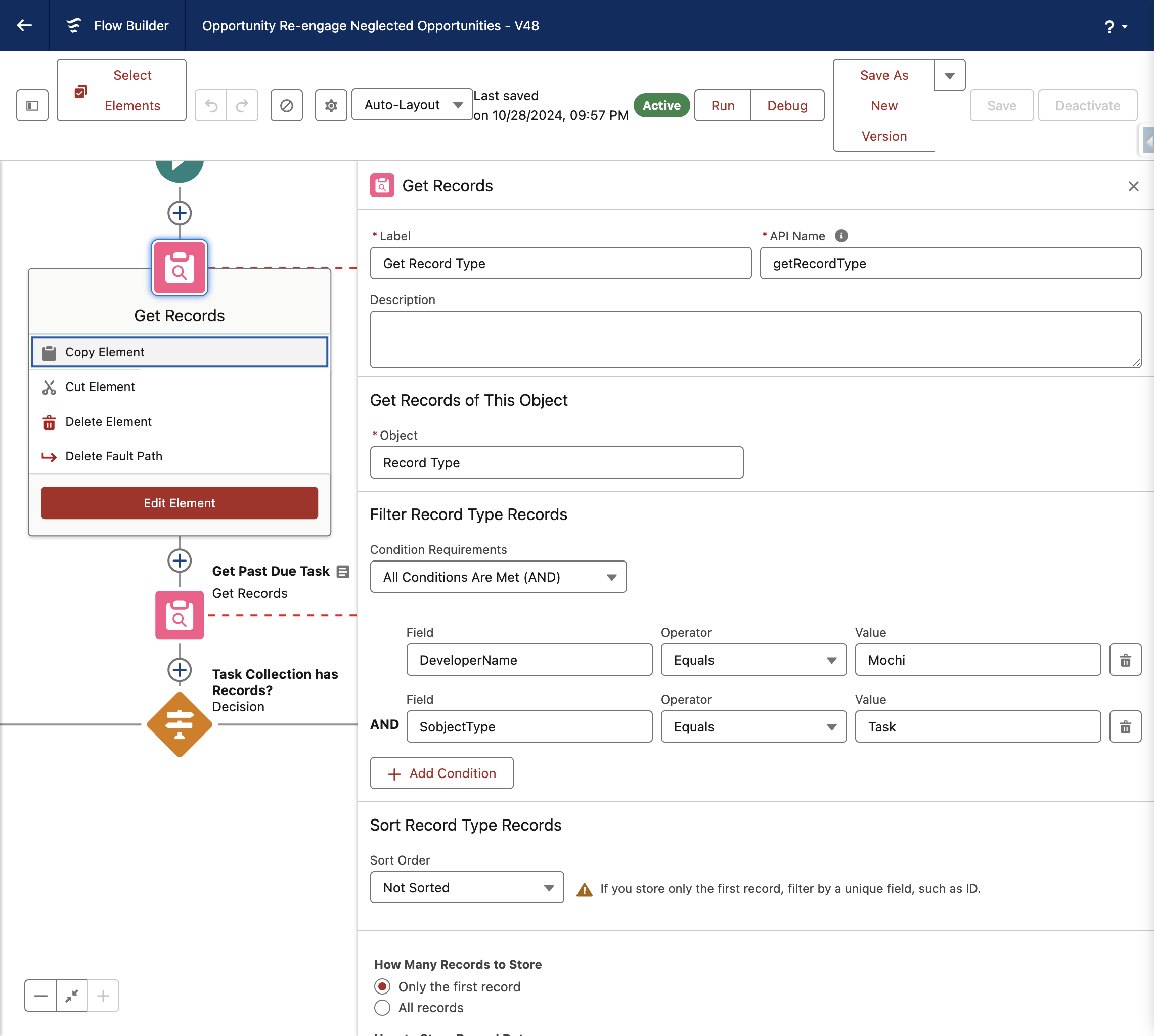This screenshot has height=1036, width=1154.
Task: Open flow settings gear icon
Action: 331,105
